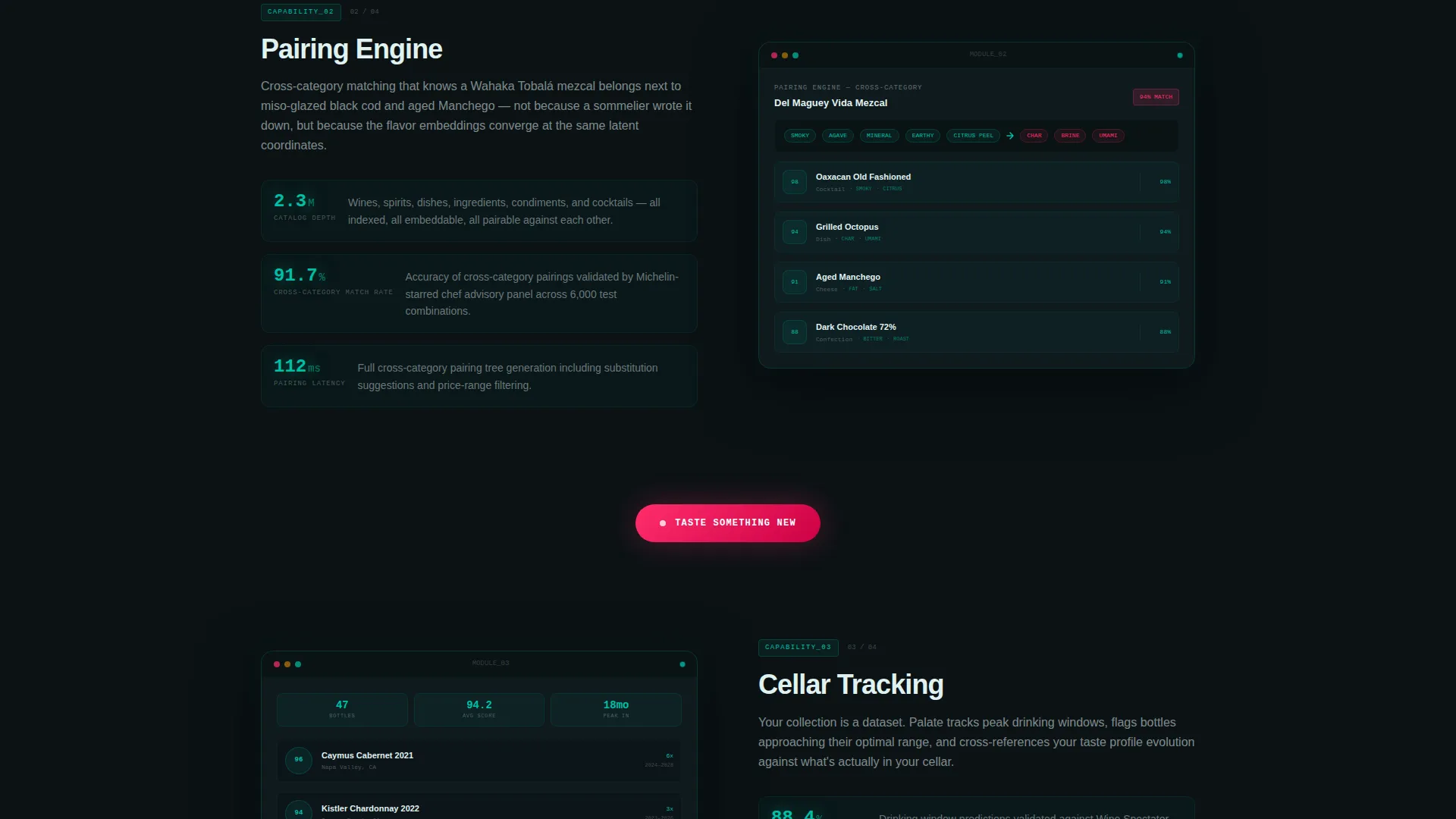The width and height of the screenshot is (1456, 819).
Task: Click the yellow dot in MODULE_03 window
Action: tap(287, 664)
